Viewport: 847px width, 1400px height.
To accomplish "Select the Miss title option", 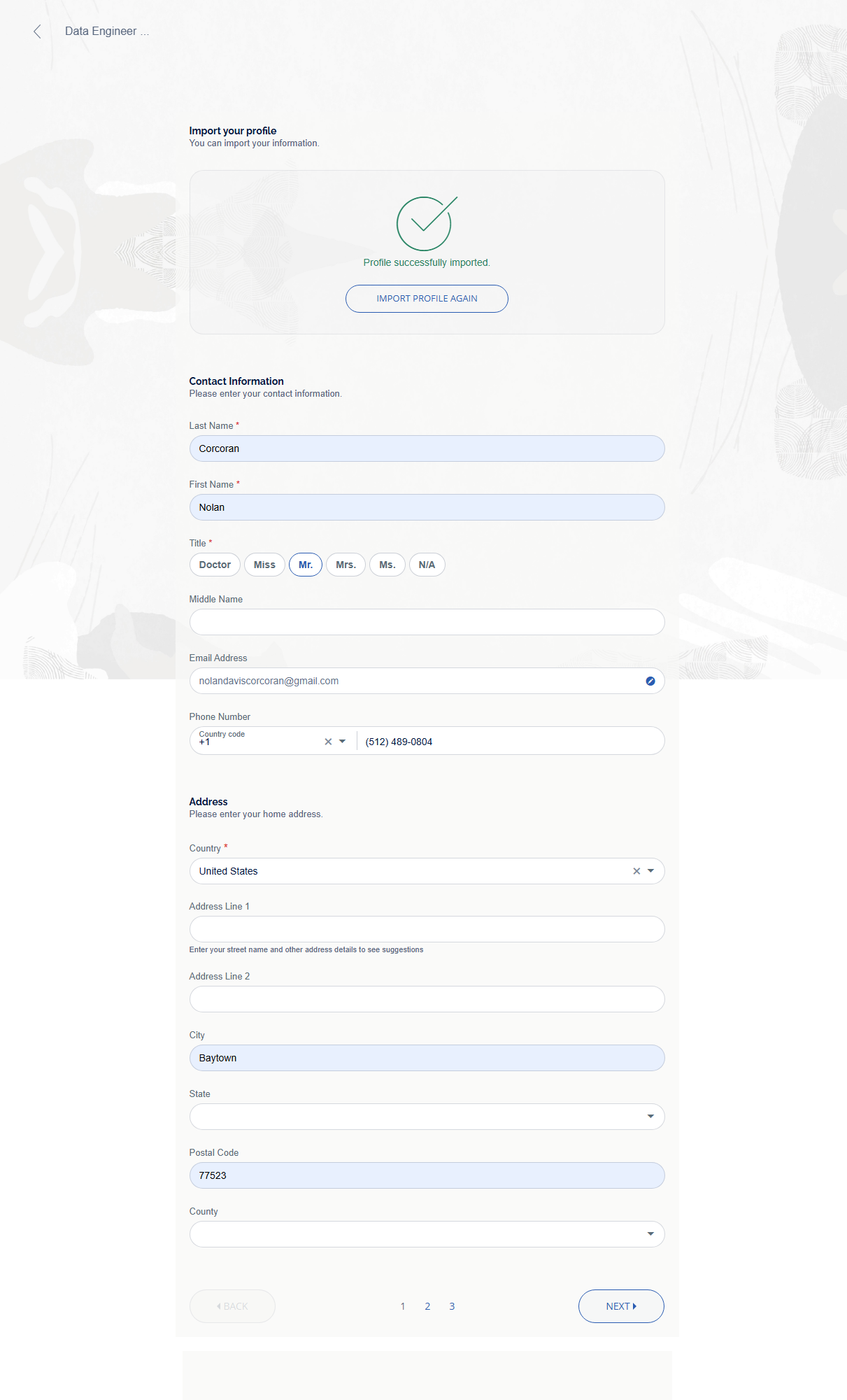I will 264,565.
